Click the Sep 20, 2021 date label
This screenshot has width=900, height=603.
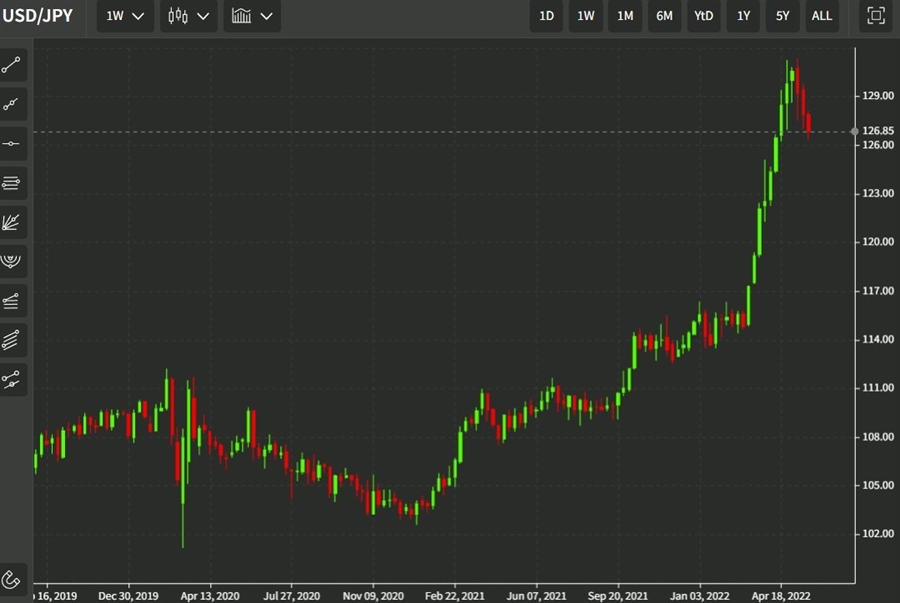(x=618, y=596)
